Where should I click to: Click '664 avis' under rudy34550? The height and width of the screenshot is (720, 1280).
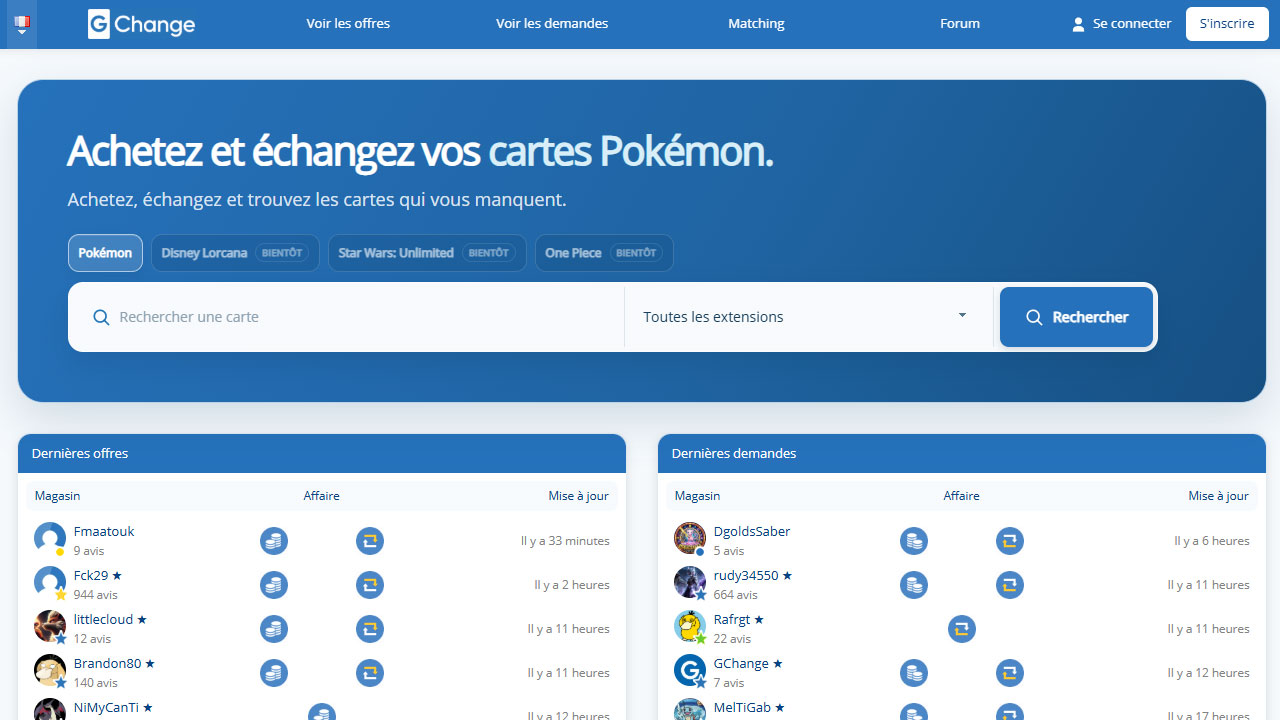coord(736,595)
